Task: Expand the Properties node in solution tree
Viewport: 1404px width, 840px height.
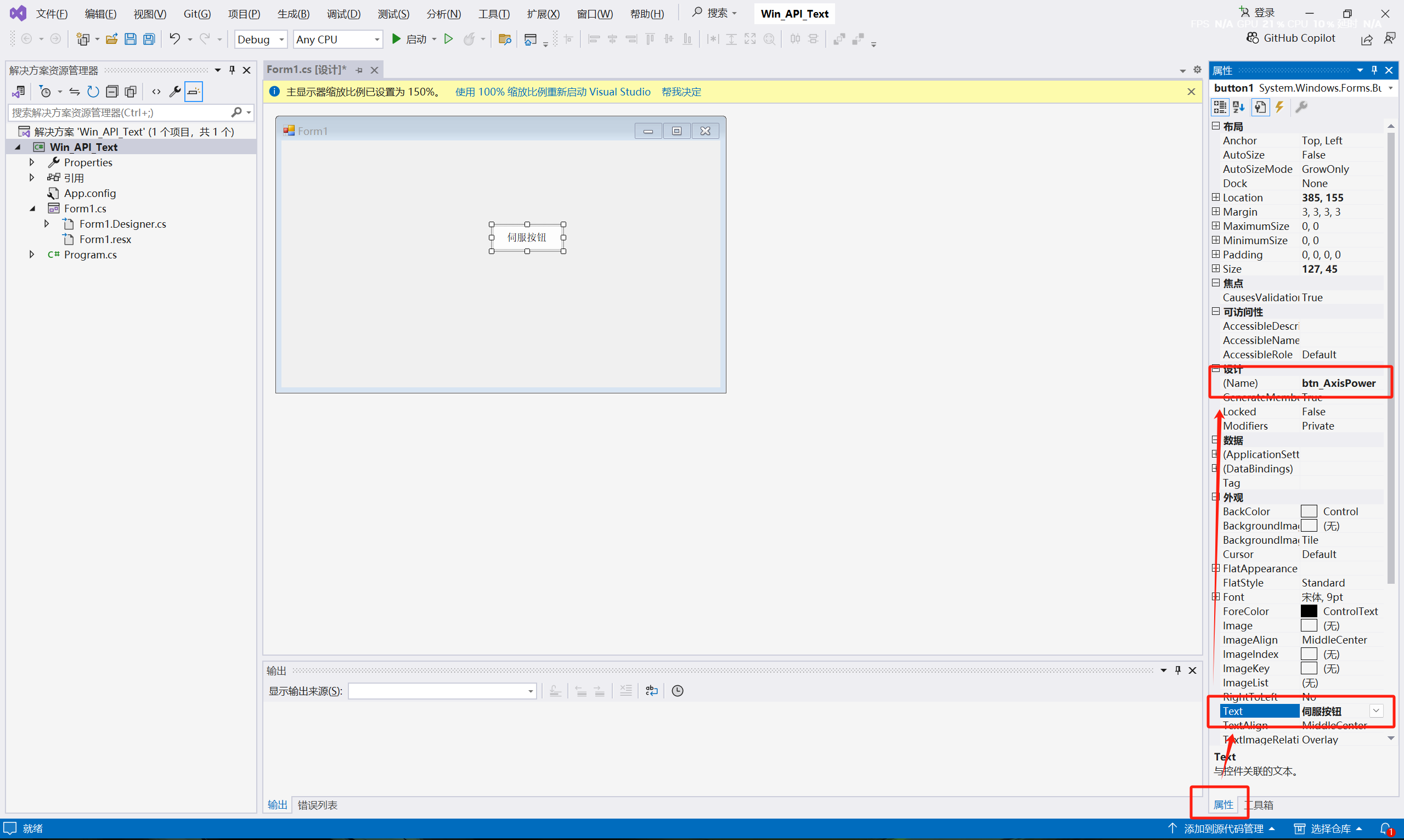Action: click(32, 162)
